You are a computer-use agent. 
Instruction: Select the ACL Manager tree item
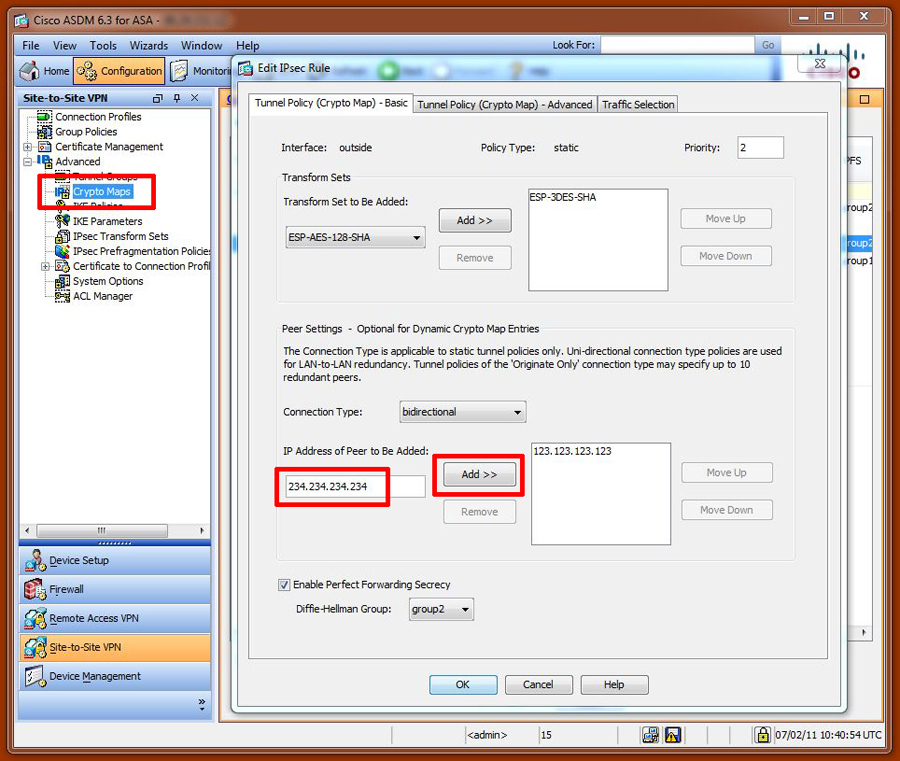103,296
